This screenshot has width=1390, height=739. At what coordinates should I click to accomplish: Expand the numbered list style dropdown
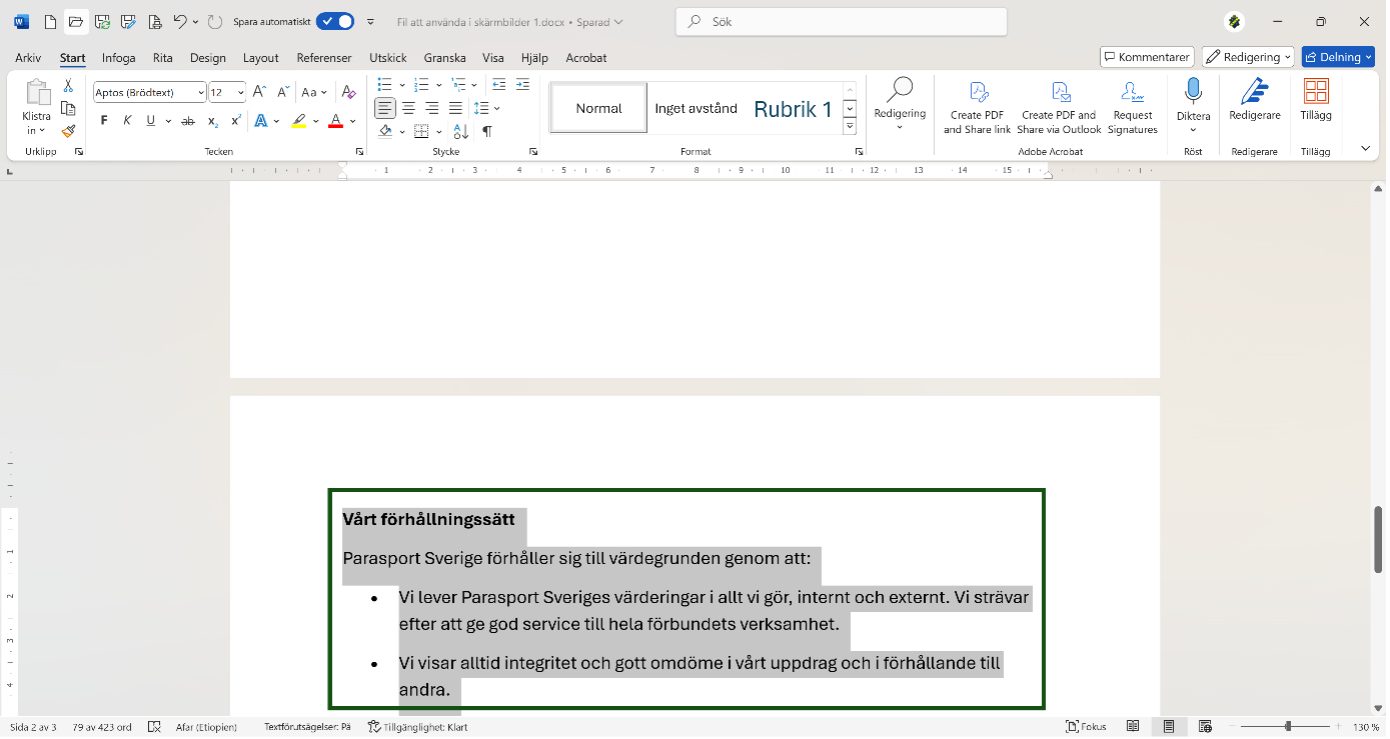pyautogui.click(x=439, y=85)
